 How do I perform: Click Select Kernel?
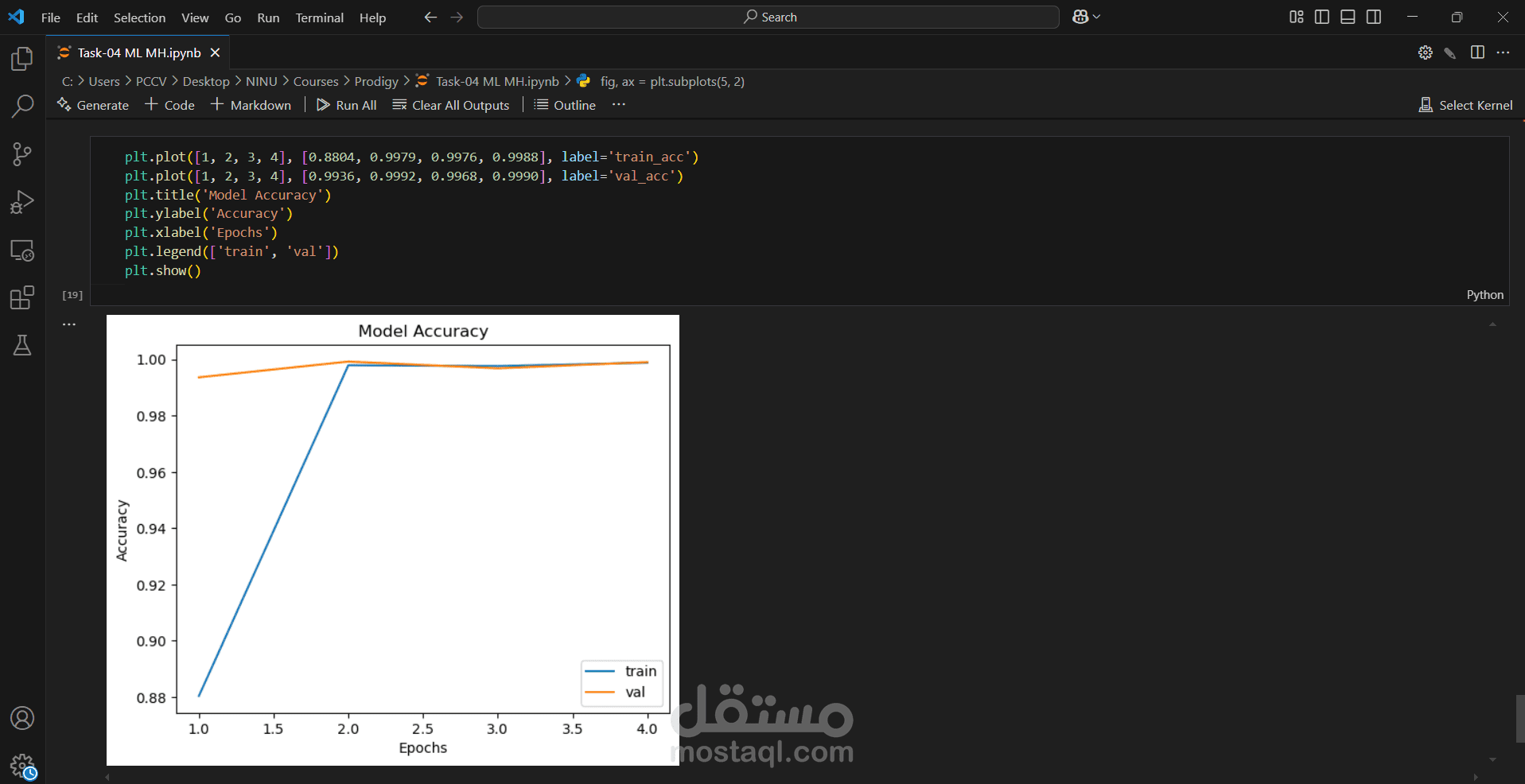point(1466,105)
